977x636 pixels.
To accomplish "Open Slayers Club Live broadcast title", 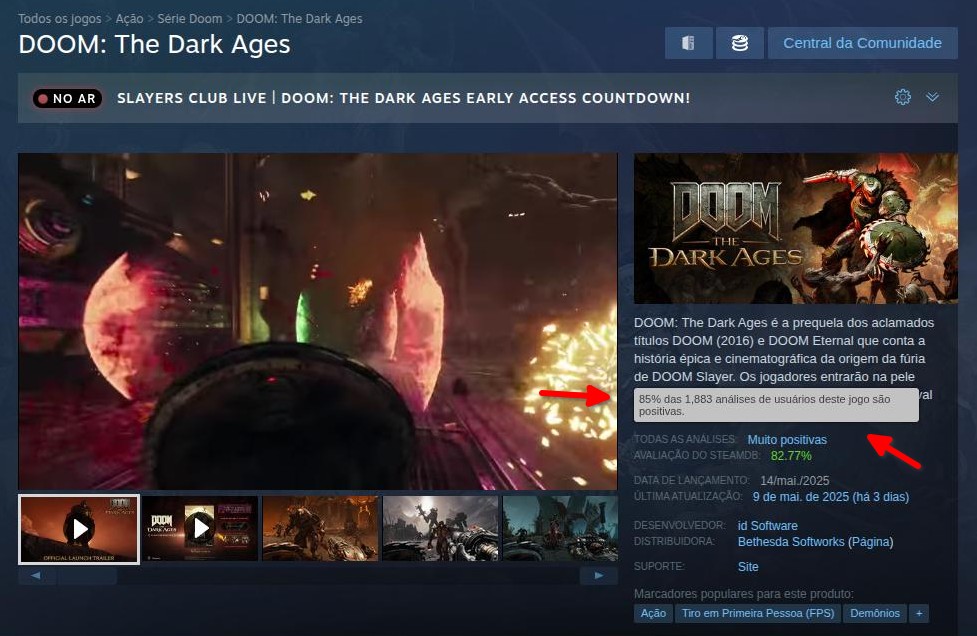I will pyautogui.click(x=404, y=98).
